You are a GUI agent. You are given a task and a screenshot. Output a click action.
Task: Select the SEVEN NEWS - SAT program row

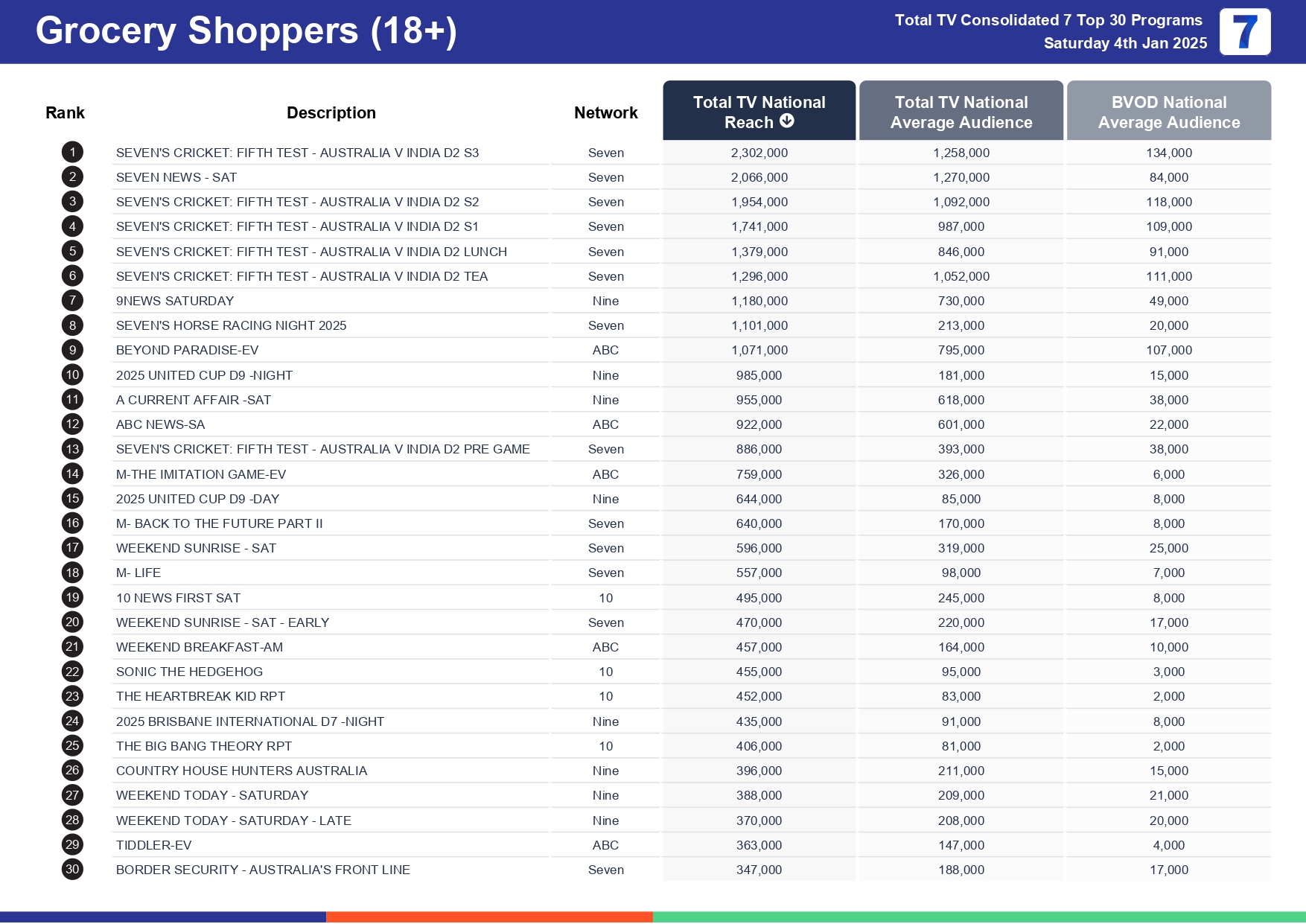coord(176,177)
